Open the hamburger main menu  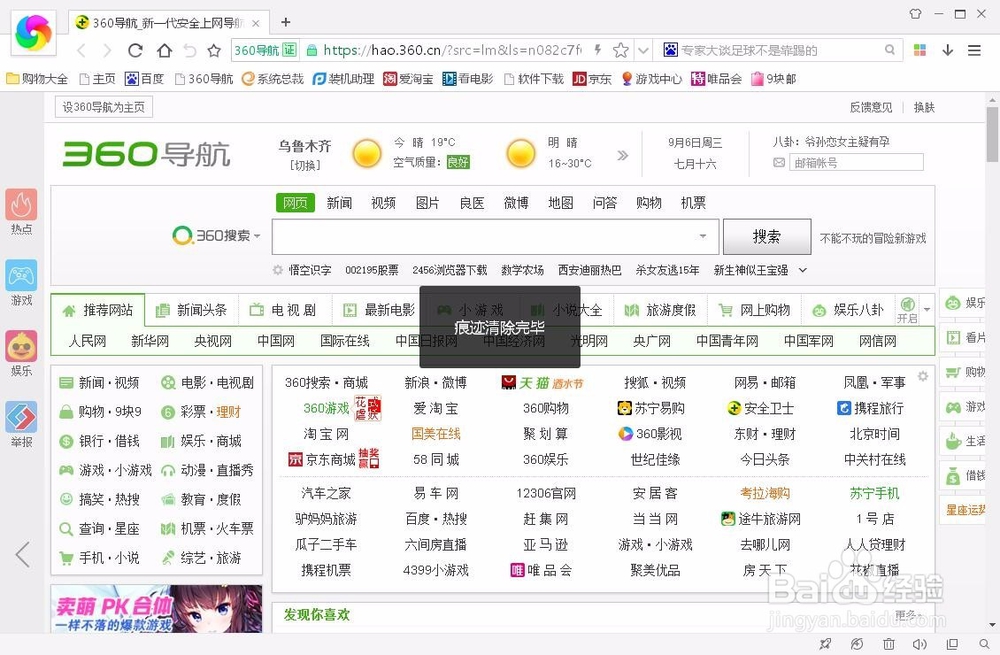coord(975,50)
